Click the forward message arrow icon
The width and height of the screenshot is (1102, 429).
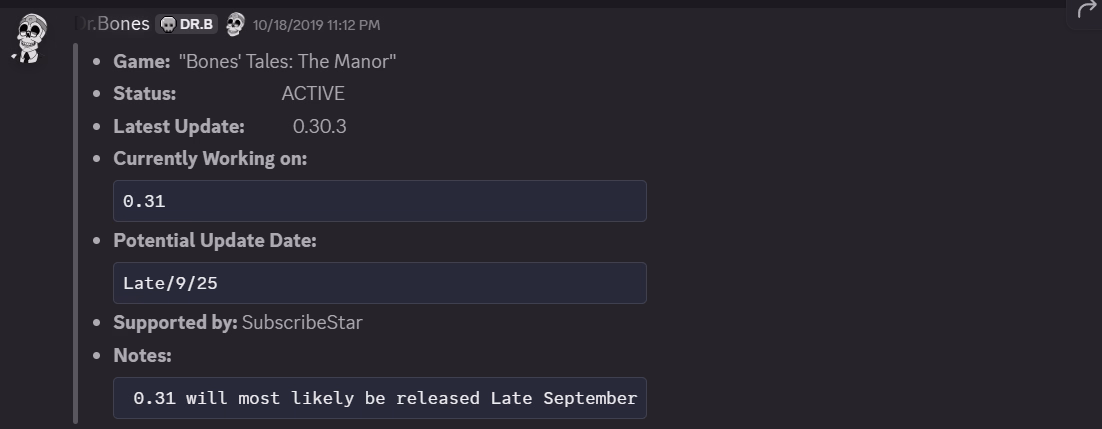pyautogui.click(x=1086, y=10)
